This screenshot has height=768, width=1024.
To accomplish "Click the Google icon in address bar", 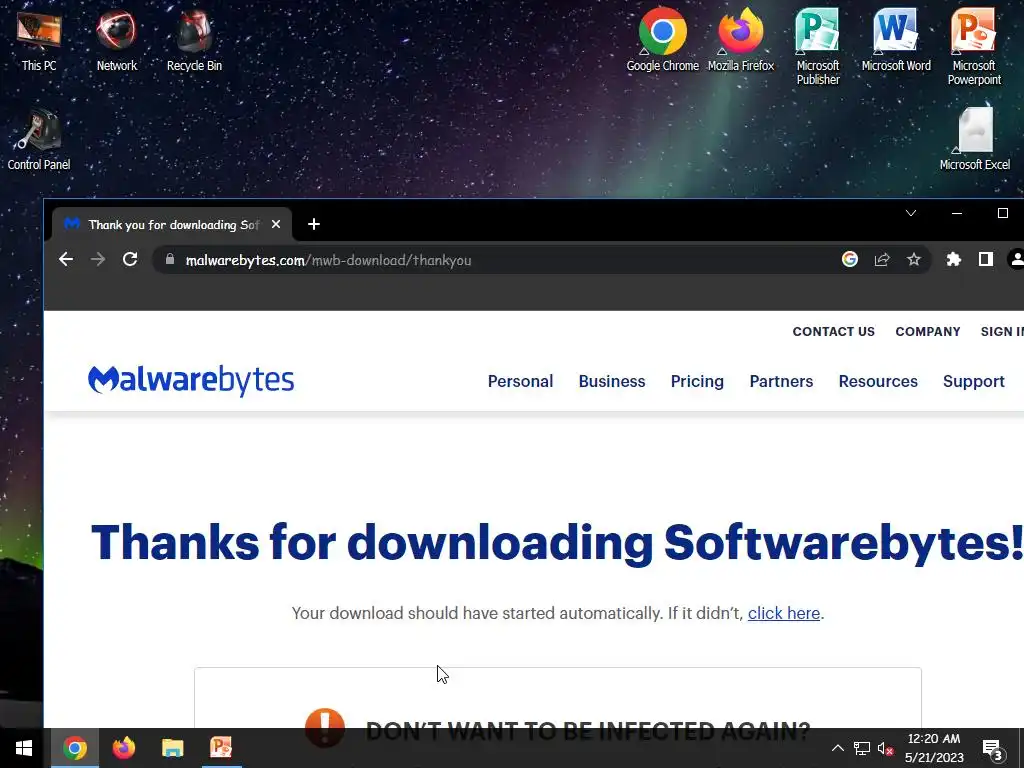I will point(850,260).
